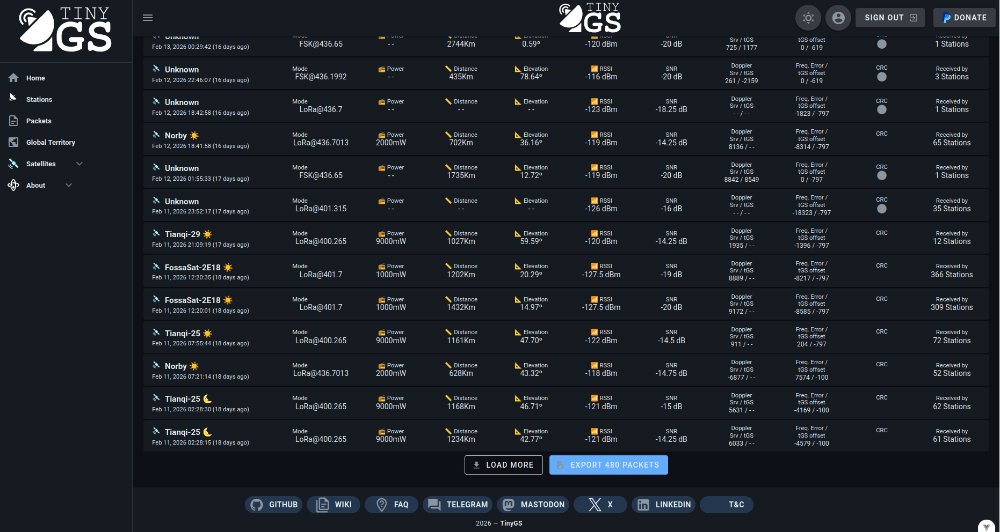Open Tianqi-29 packet row
Viewport: 1000px width, 532px height.
click(x=566, y=238)
